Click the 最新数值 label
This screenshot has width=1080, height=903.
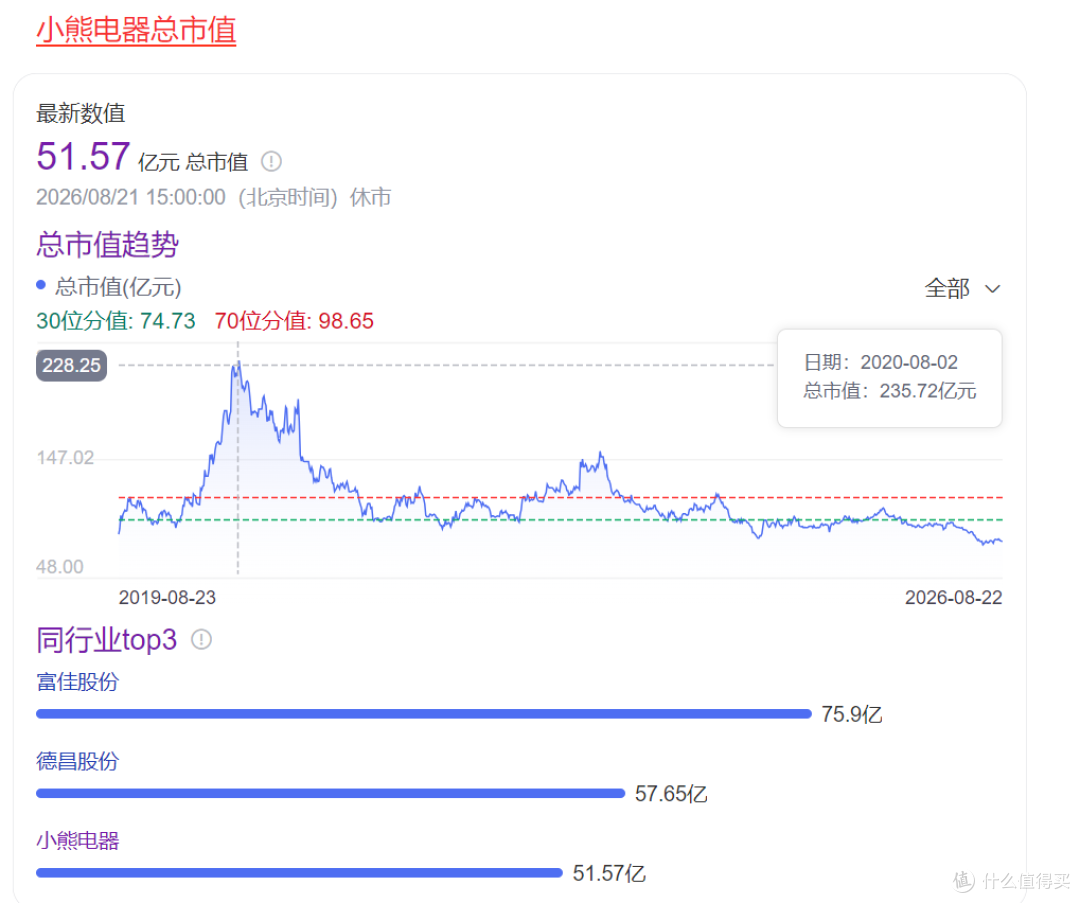click(x=81, y=114)
